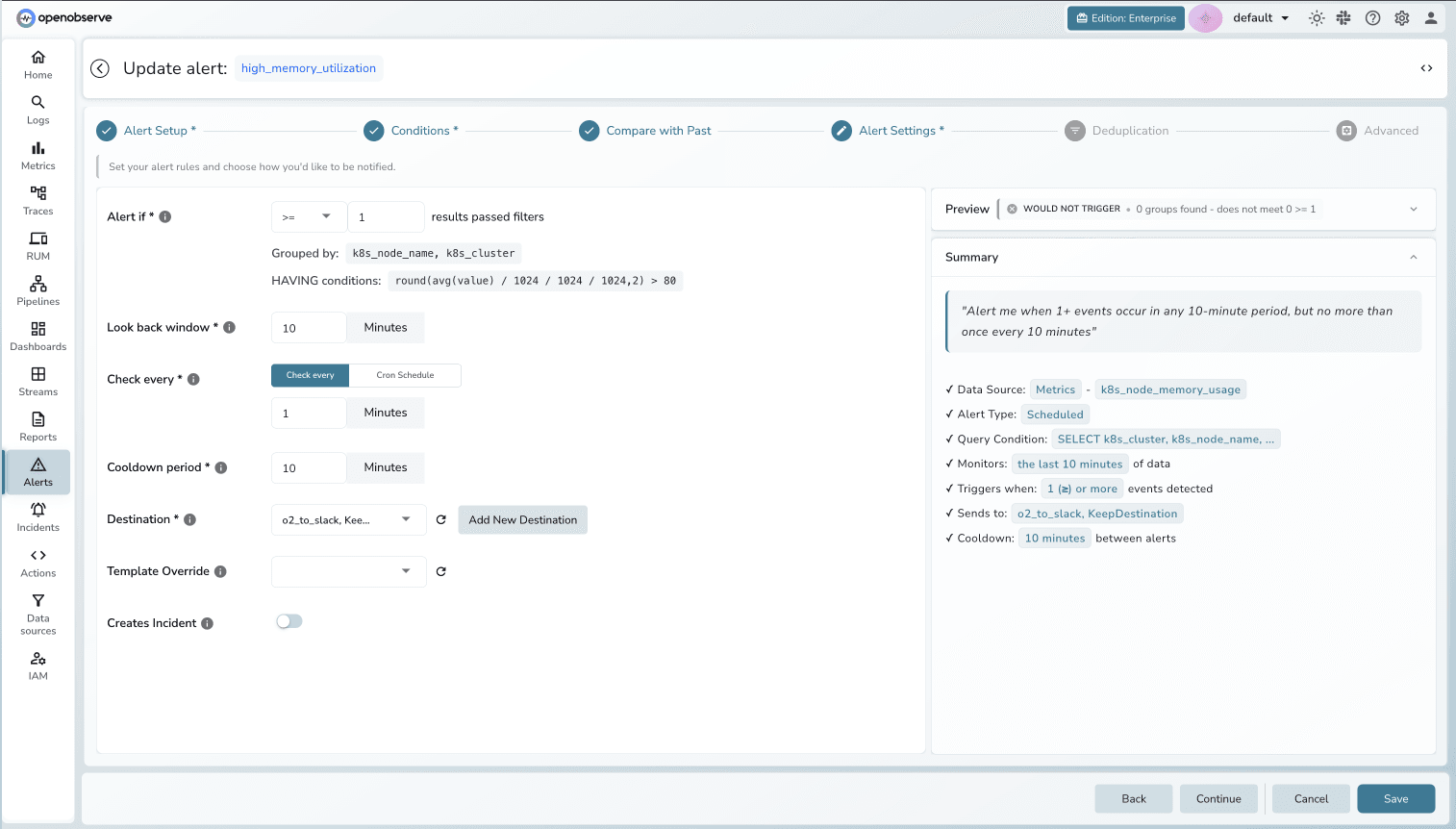Click the Edition: Enterprise badge
This screenshot has height=829, width=1456.
(x=1126, y=18)
